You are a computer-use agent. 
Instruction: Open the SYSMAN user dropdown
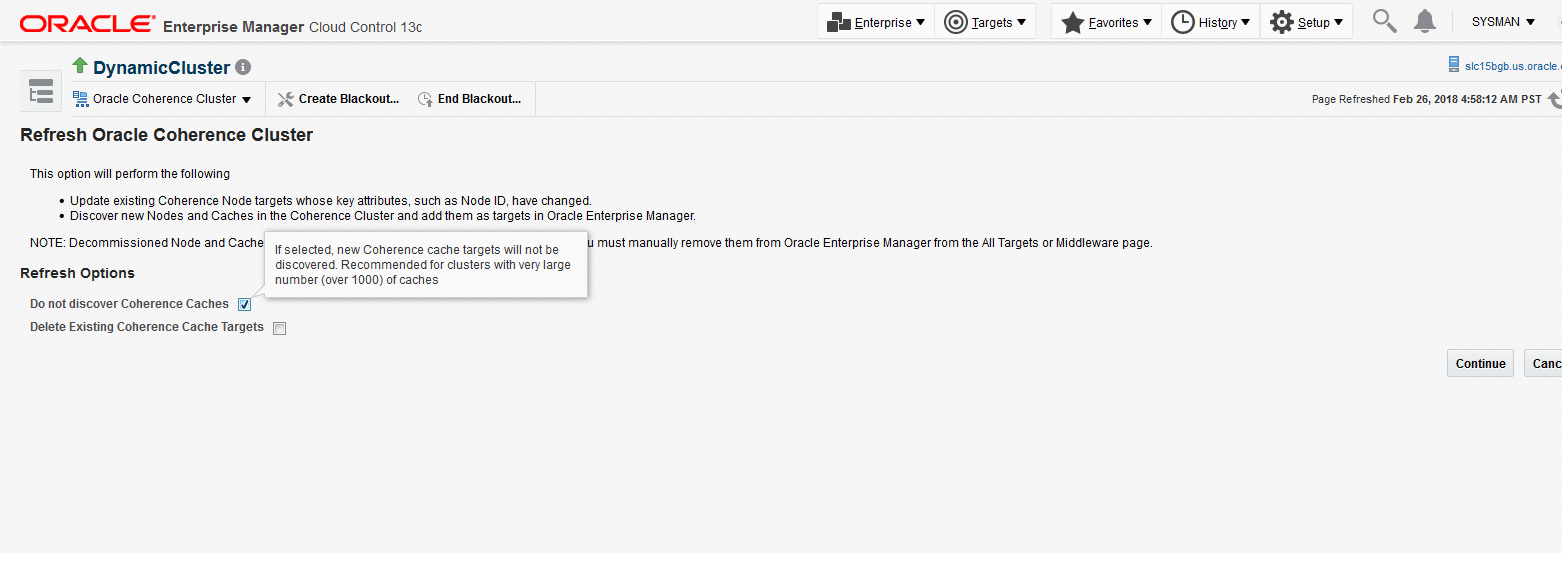pos(1503,22)
